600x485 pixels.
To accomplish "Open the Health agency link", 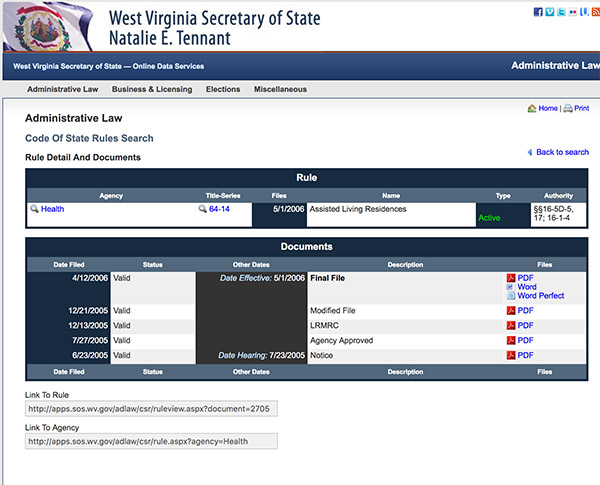I will pos(52,209).
